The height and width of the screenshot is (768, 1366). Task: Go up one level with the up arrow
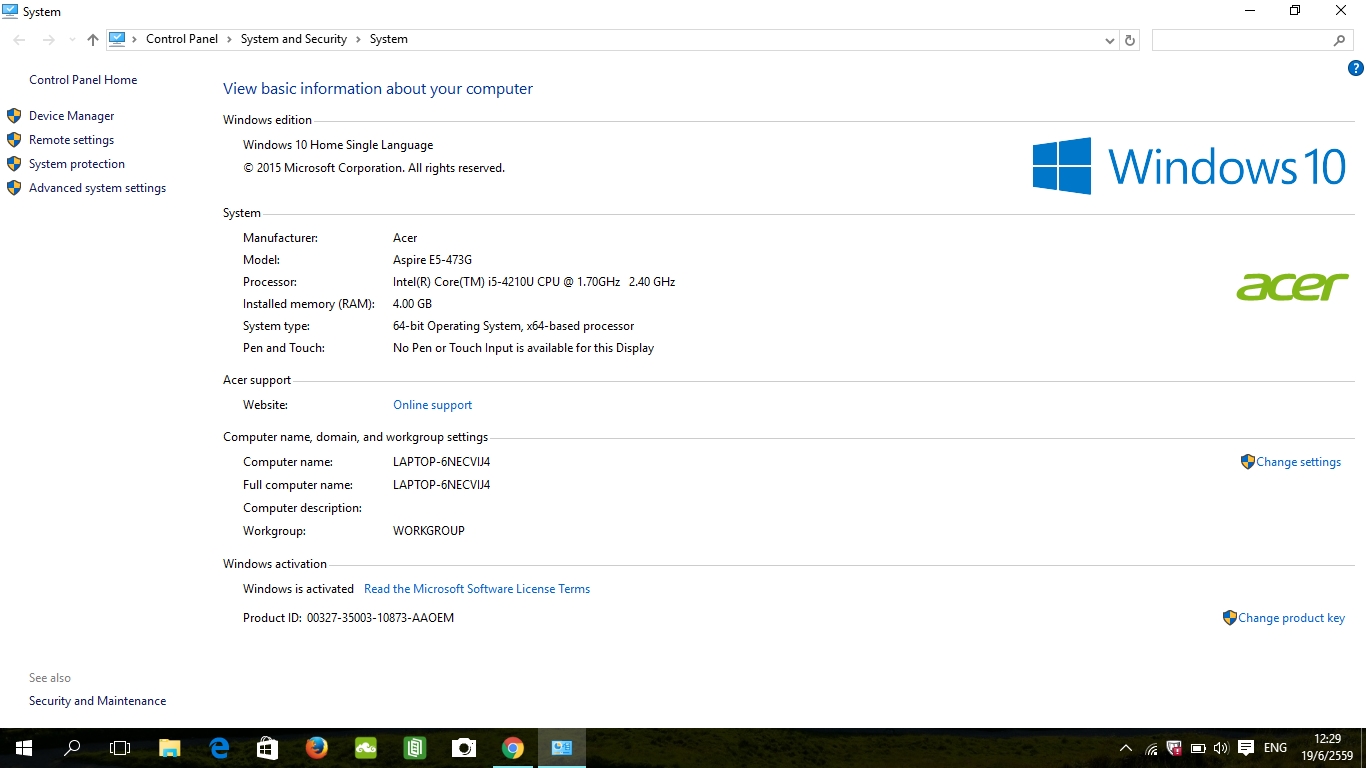93,40
